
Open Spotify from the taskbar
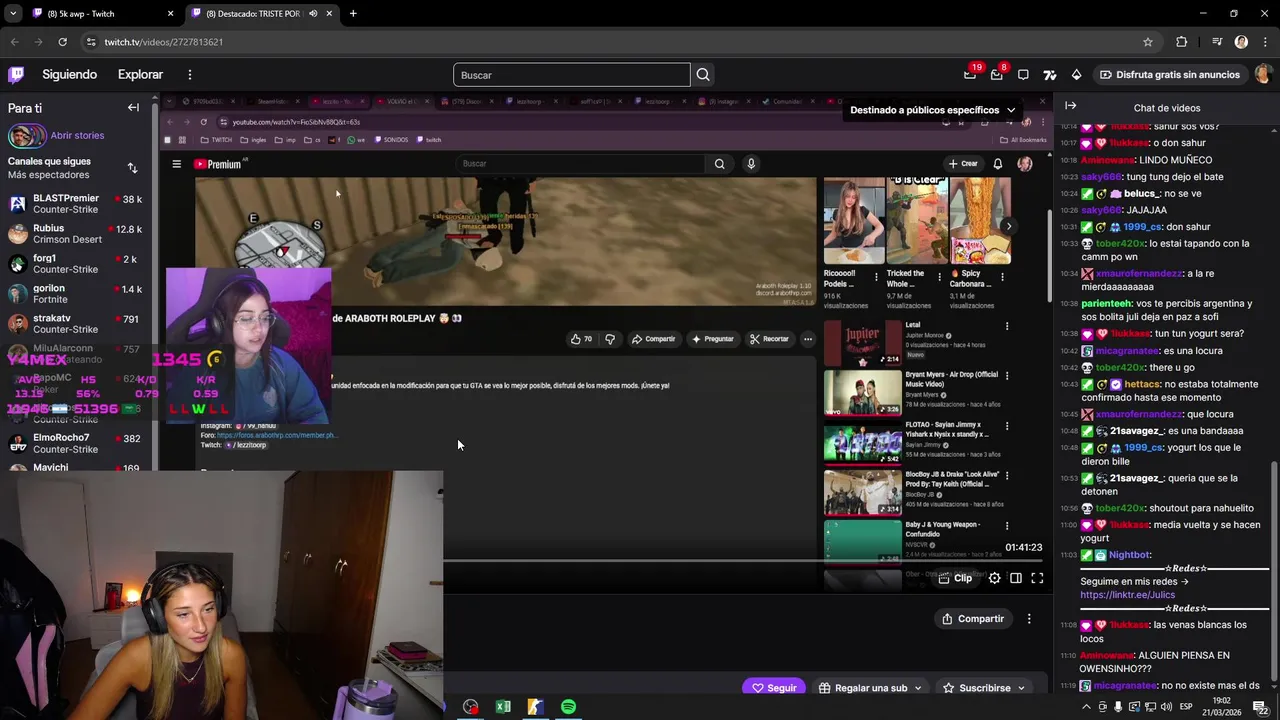point(568,707)
